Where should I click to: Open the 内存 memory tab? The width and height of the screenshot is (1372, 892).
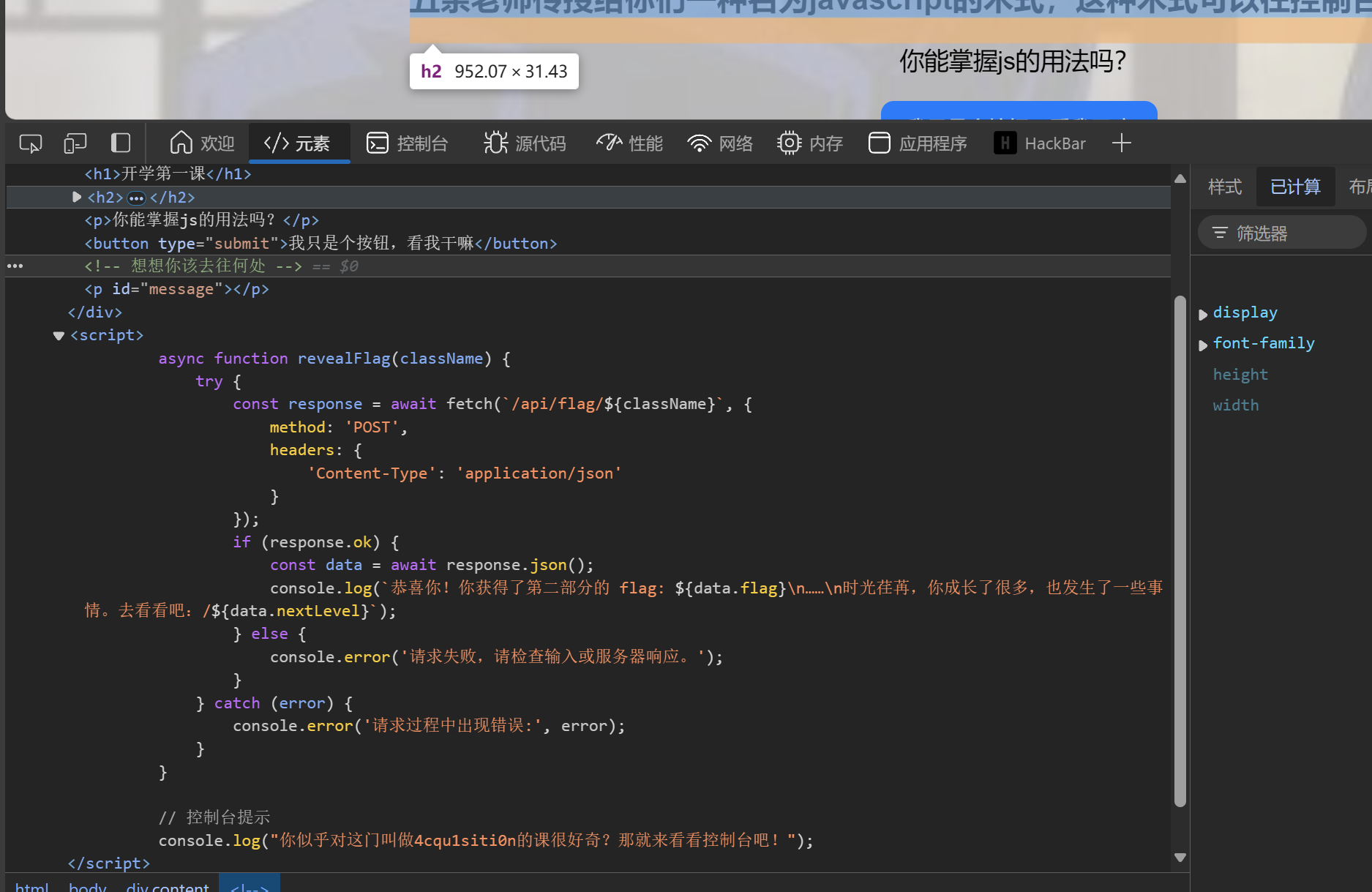click(x=810, y=143)
